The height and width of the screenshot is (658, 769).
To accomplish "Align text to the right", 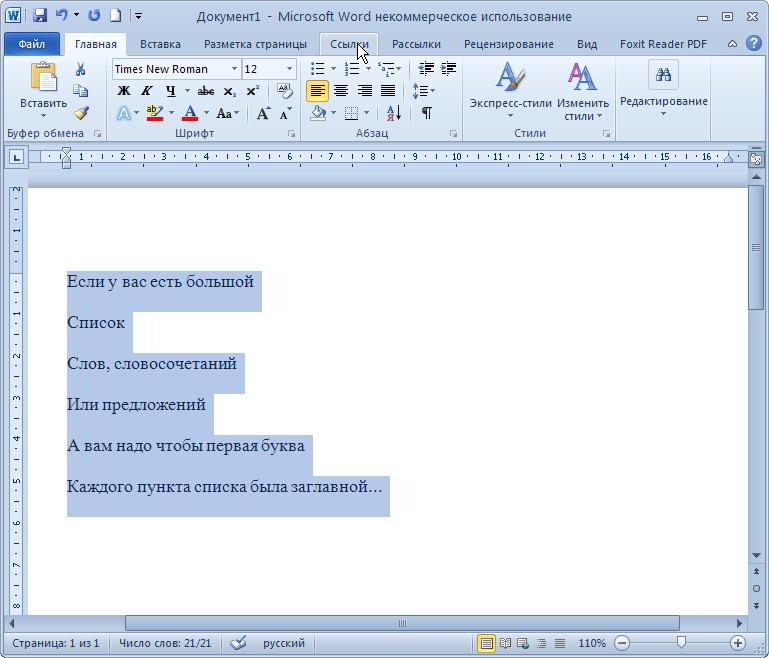I will point(364,91).
